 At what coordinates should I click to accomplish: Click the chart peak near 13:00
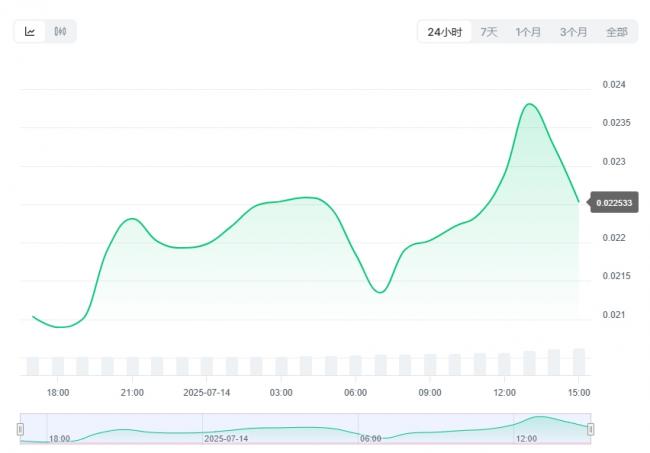tap(529, 104)
